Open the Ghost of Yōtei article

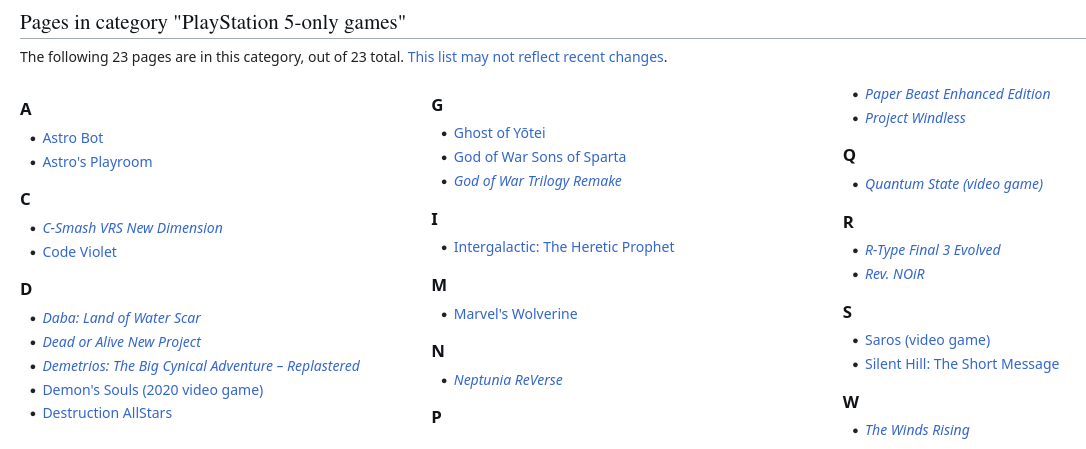click(x=499, y=133)
